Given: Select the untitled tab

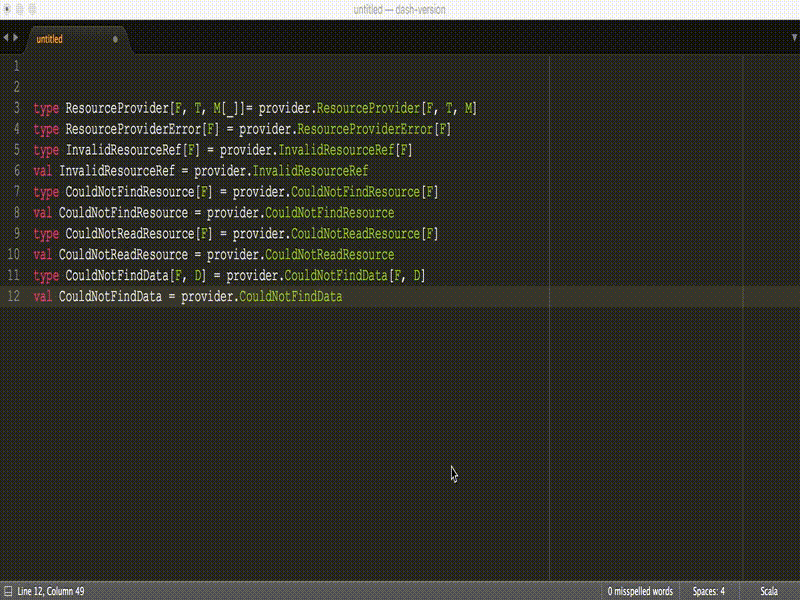Looking at the screenshot, I should [50, 39].
